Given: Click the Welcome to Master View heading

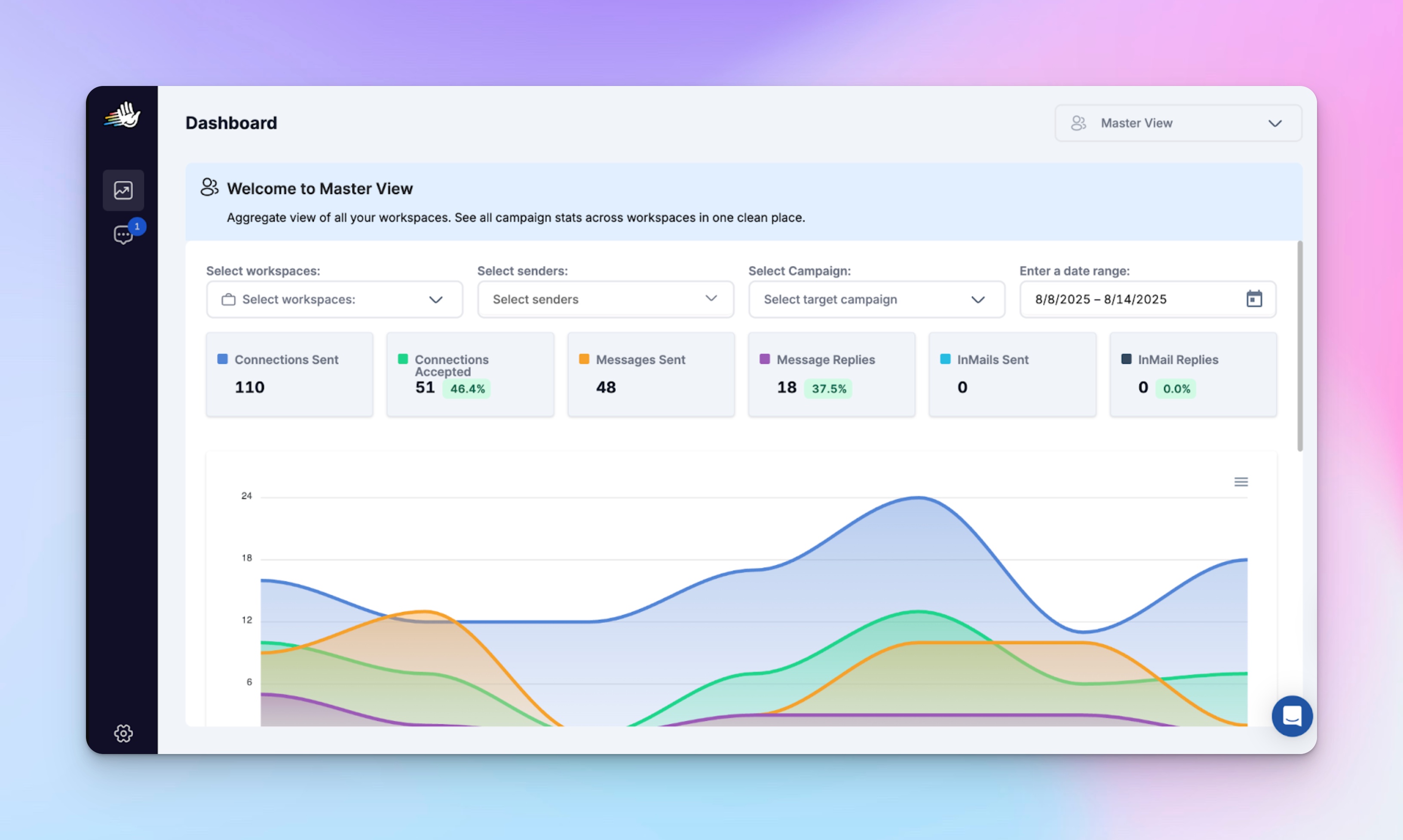Looking at the screenshot, I should [x=320, y=188].
